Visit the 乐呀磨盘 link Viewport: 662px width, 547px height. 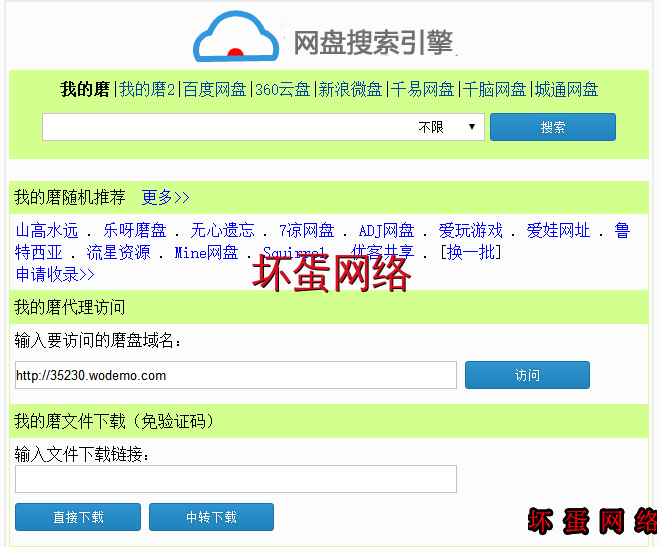[x=135, y=230]
